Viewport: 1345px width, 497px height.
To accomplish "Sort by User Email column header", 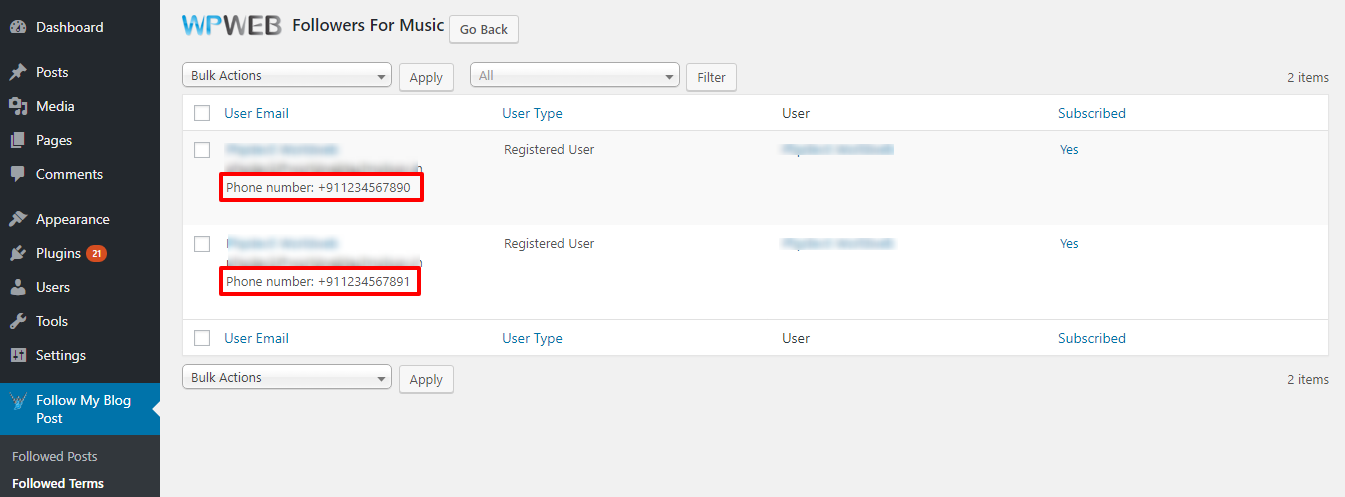I will click(x=256, y=113).
